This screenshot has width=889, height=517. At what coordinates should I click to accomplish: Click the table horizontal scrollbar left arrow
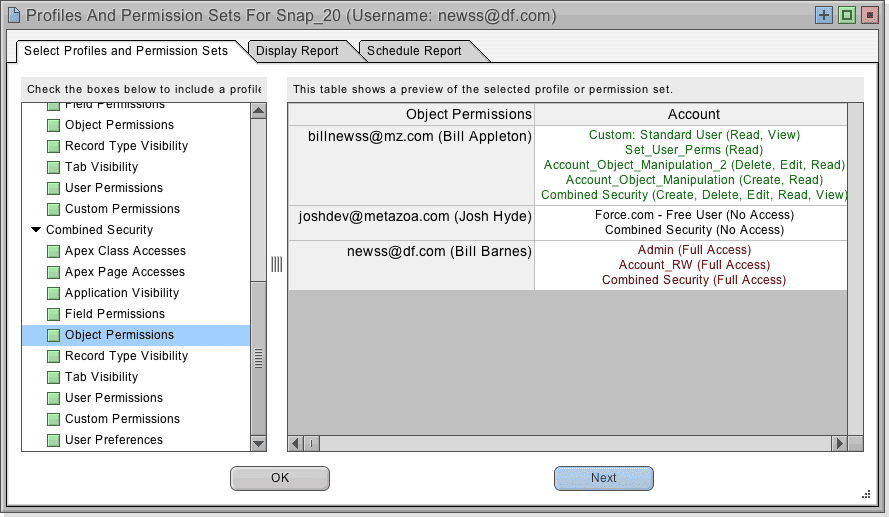pyautogui.click(x=295, y=443)
